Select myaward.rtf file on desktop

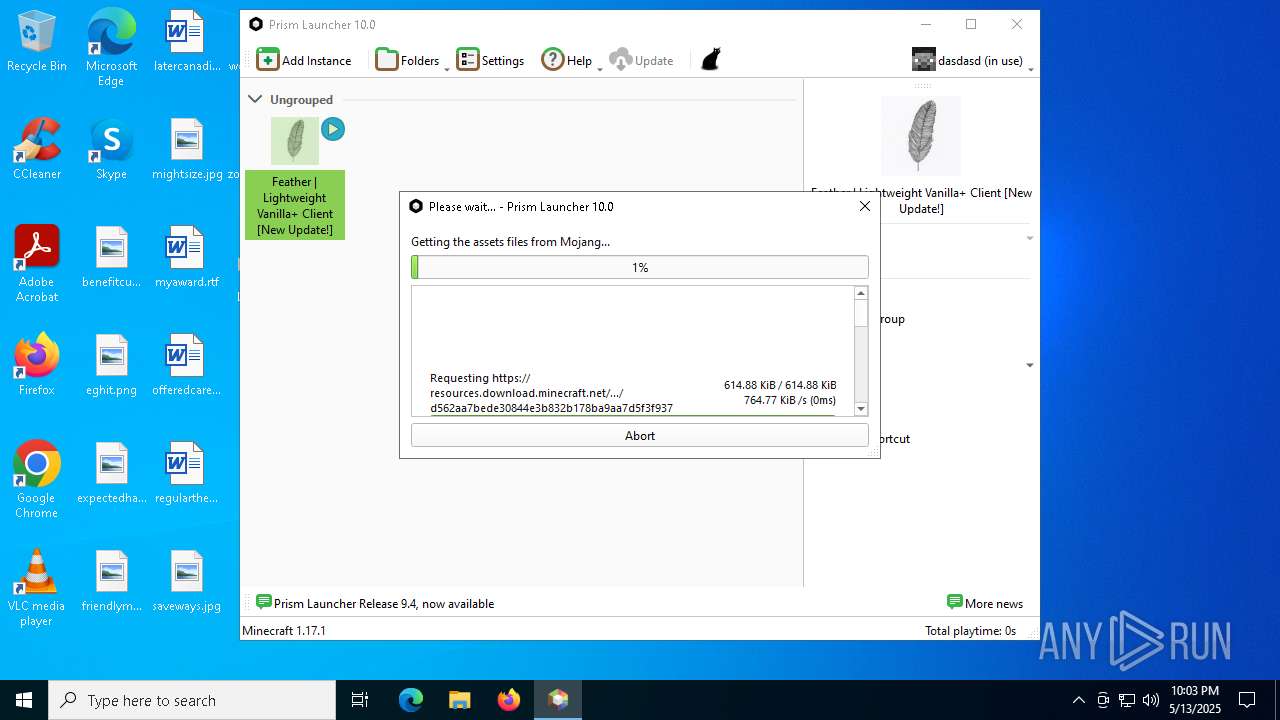point(186,258)
